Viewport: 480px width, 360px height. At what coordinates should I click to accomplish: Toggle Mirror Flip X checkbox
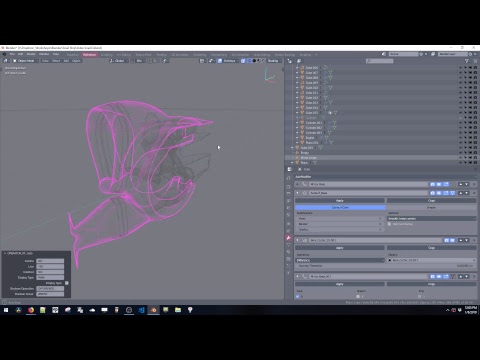pos(419,296)
